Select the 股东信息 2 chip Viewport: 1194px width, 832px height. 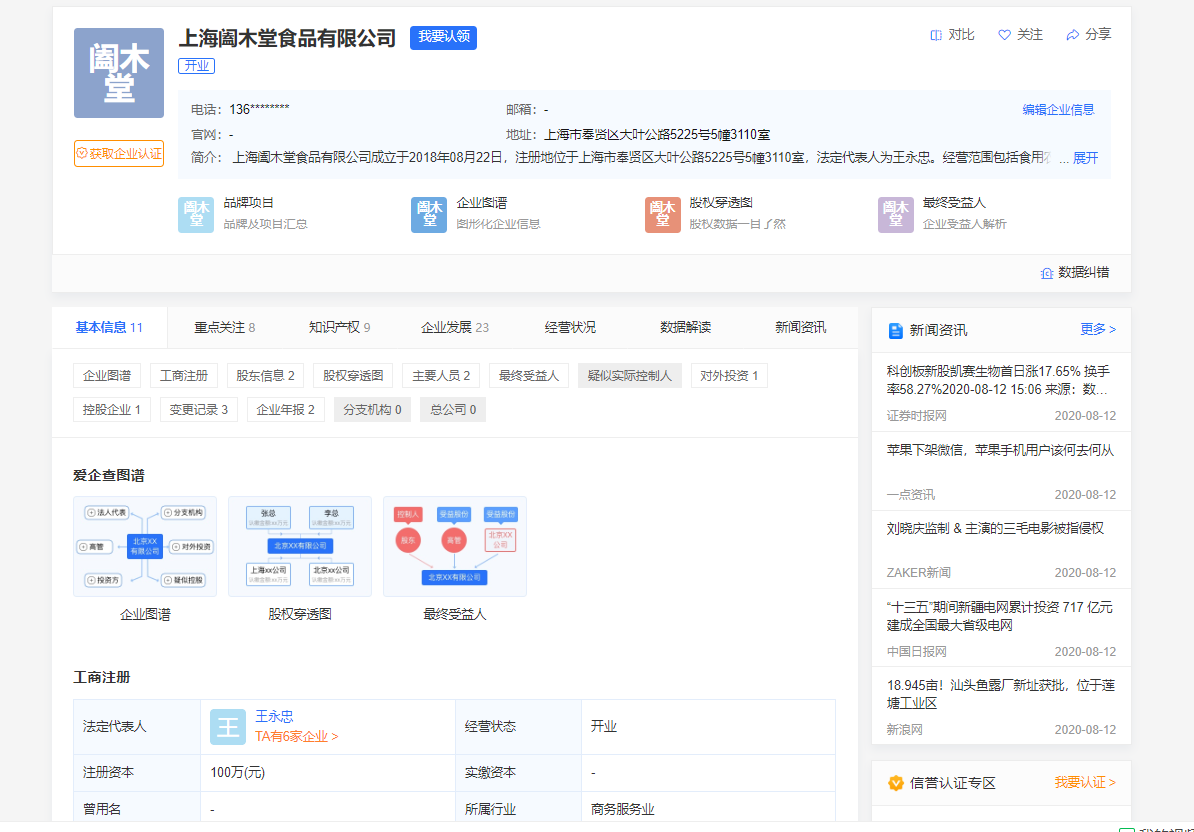(x=265, y=376)
